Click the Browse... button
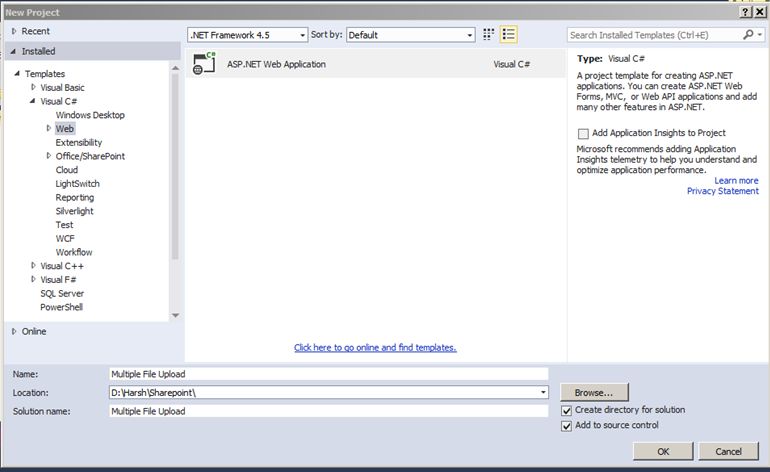The width and height of the screenshot is (770, 472). click(x=594, y=392)
